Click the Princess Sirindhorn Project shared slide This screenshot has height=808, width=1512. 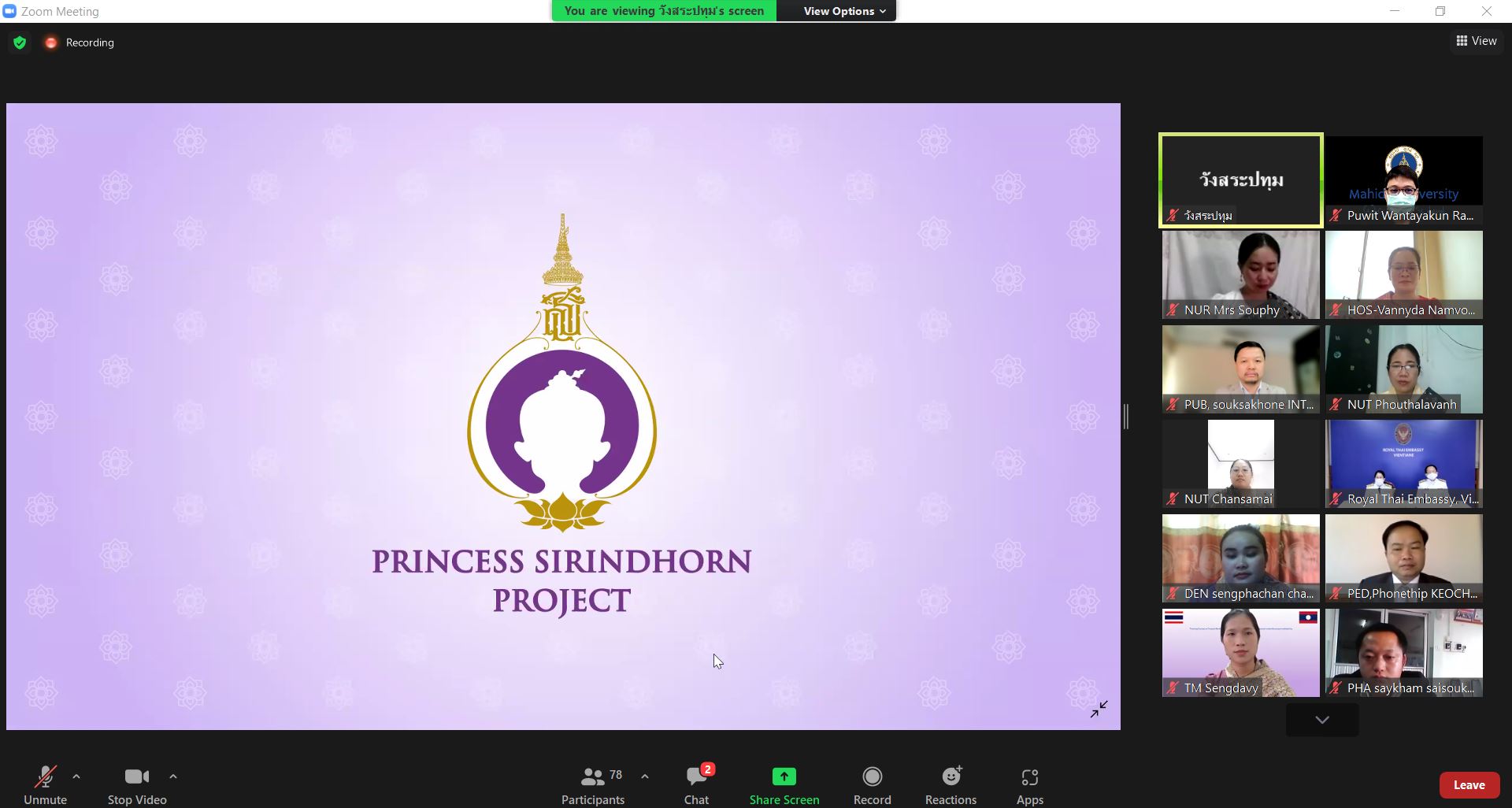coord(563,417)
